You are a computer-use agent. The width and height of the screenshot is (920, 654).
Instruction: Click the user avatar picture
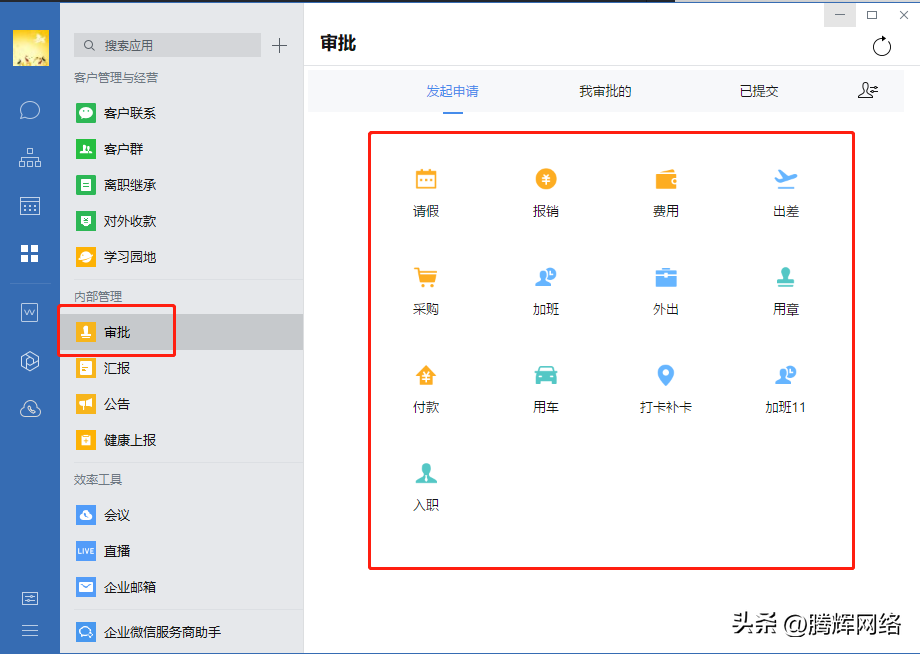(x=31, y=48)
